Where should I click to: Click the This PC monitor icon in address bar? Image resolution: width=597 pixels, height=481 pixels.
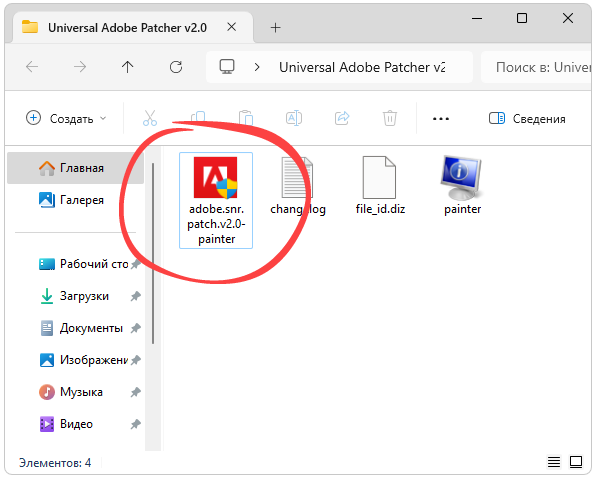coord(227,67)
